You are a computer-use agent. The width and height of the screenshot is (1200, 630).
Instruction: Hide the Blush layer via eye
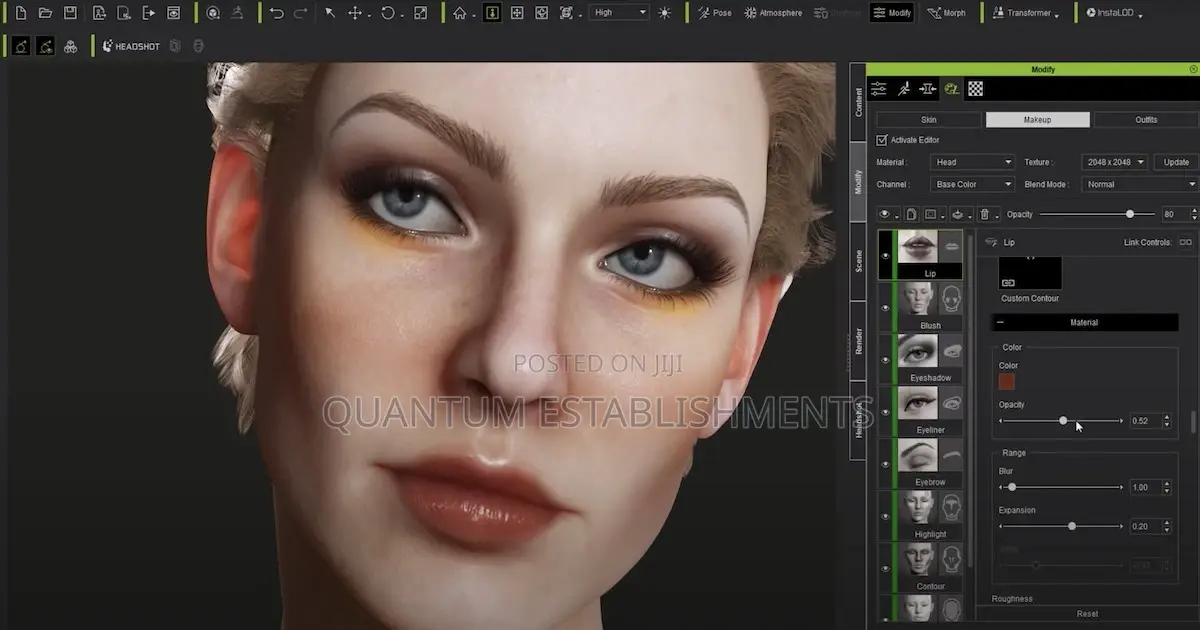tap(885, 308)
